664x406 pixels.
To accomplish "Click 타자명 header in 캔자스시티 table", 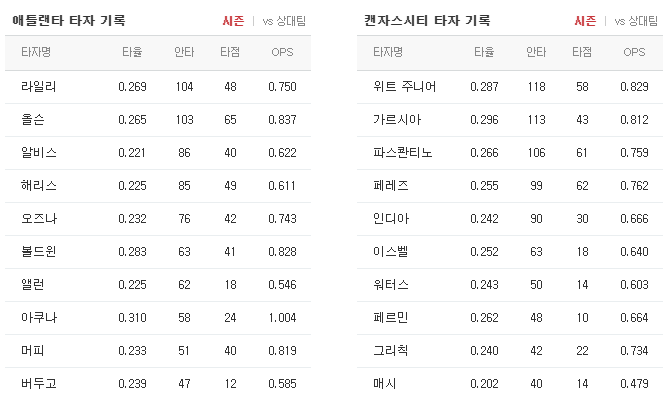I will [388, 52].
